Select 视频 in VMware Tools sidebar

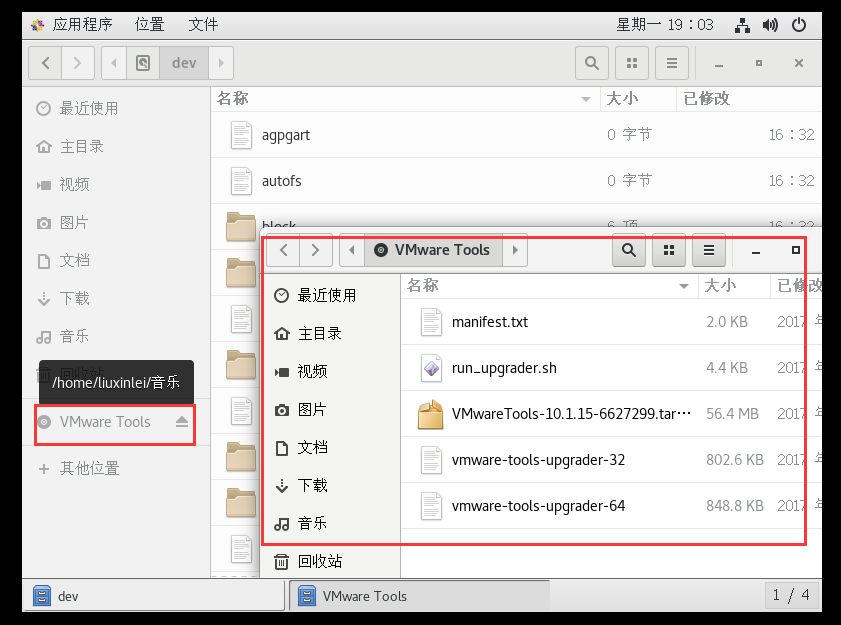pos(330,371)
